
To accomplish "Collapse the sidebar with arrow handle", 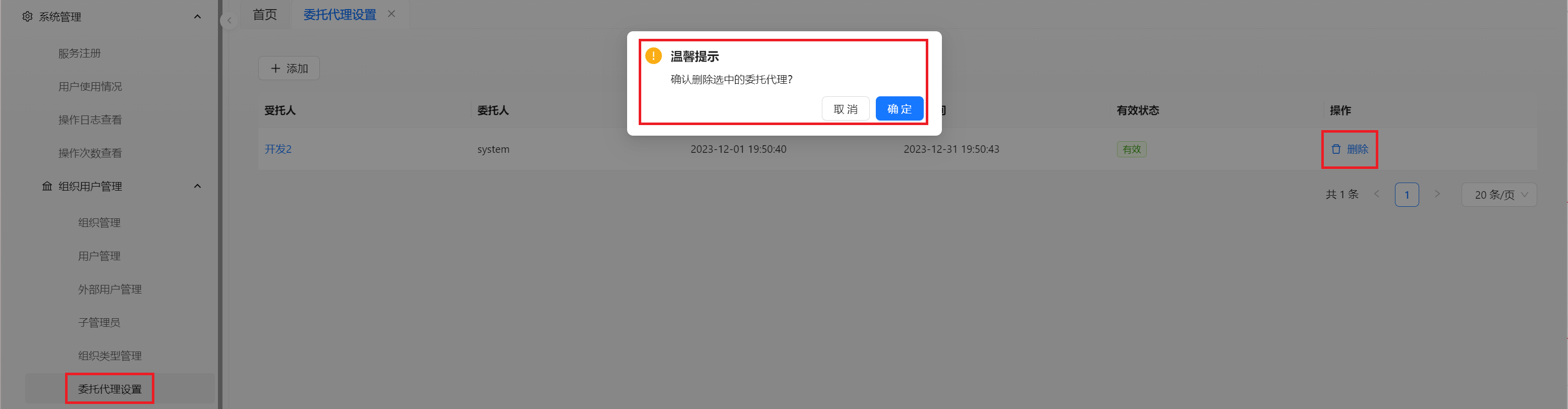I will [x=230, y=21].
